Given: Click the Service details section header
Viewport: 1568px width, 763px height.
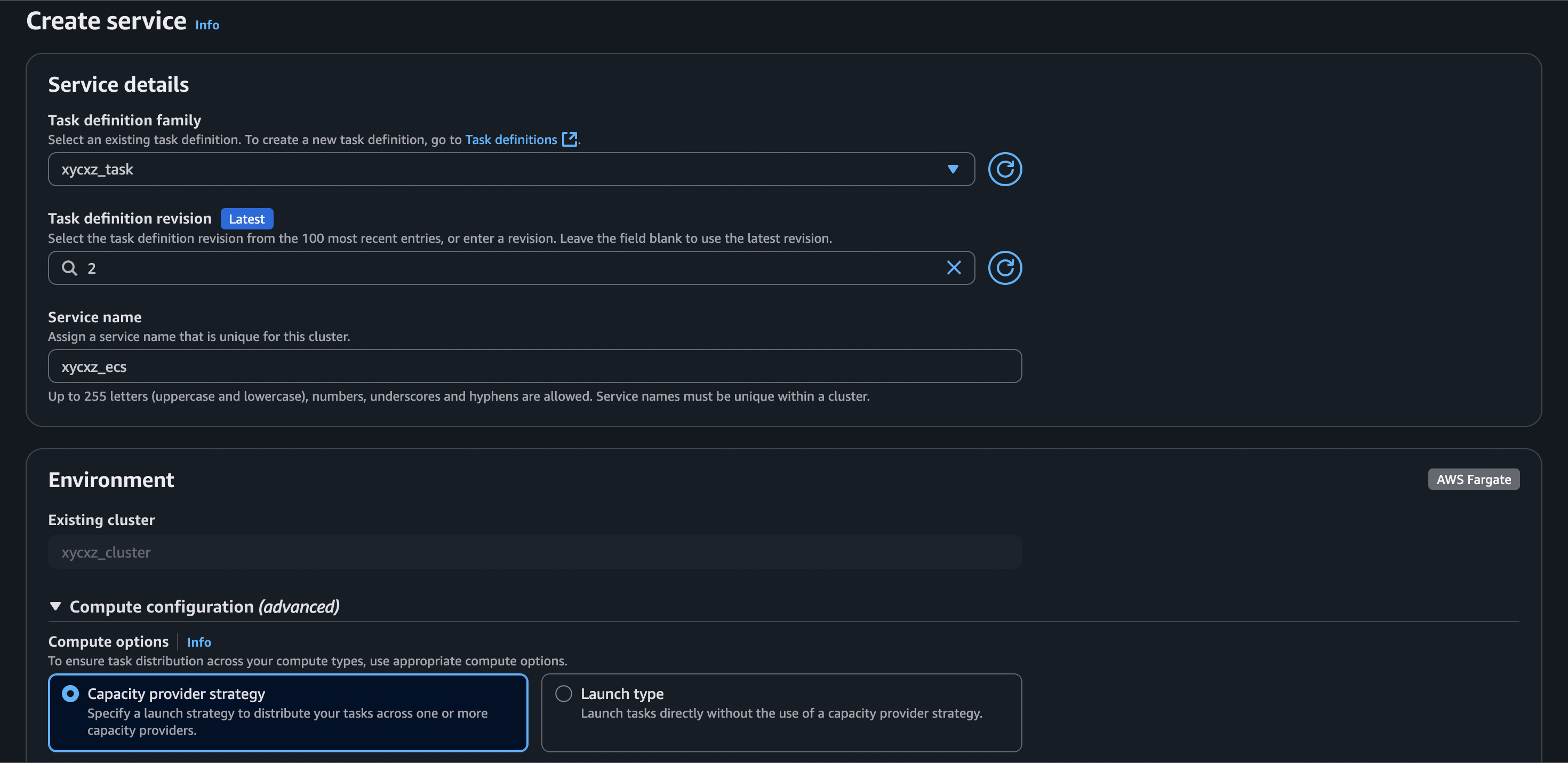Looking at the screenshot, I should (118, 85).
